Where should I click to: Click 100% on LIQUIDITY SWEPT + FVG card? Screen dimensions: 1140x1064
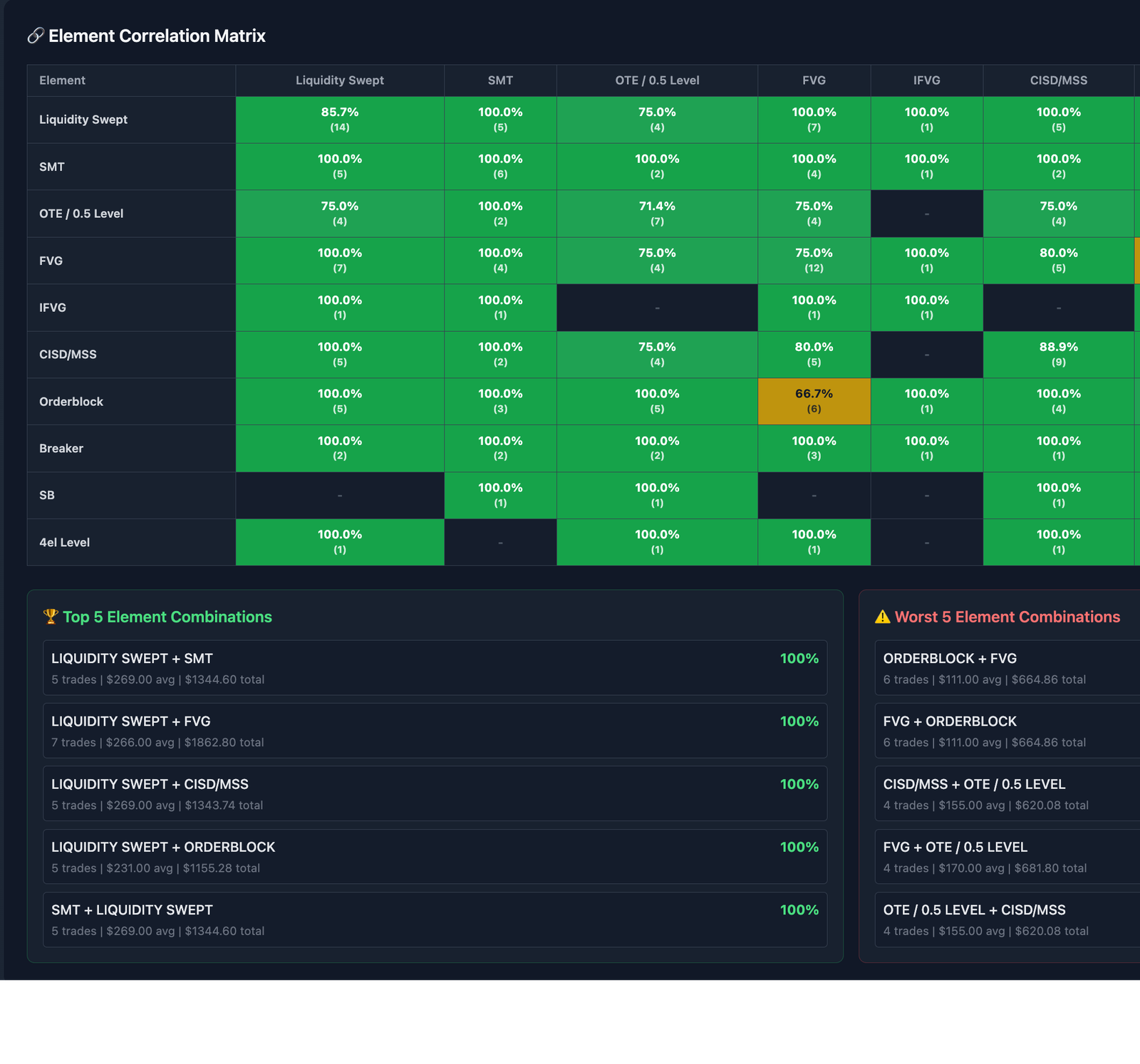tap(799, 721)
